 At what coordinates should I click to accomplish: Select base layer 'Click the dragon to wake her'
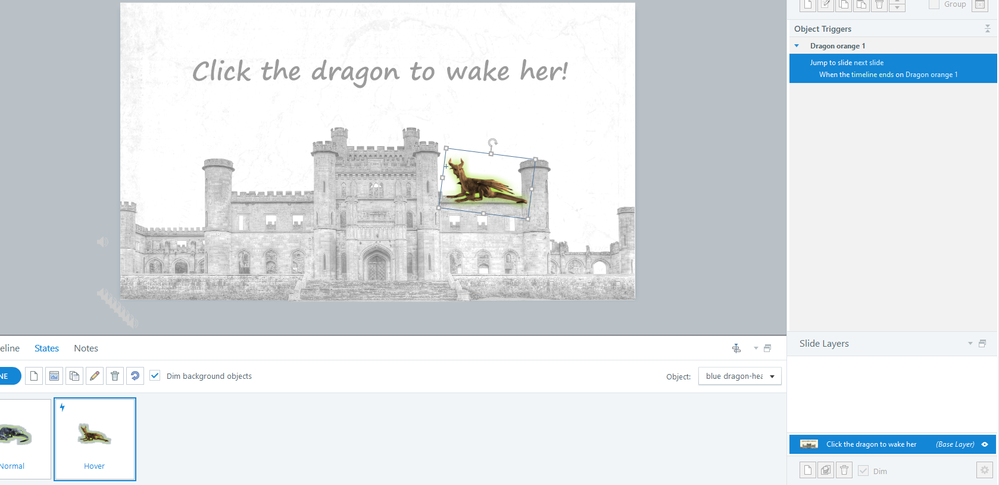[892, 444]
